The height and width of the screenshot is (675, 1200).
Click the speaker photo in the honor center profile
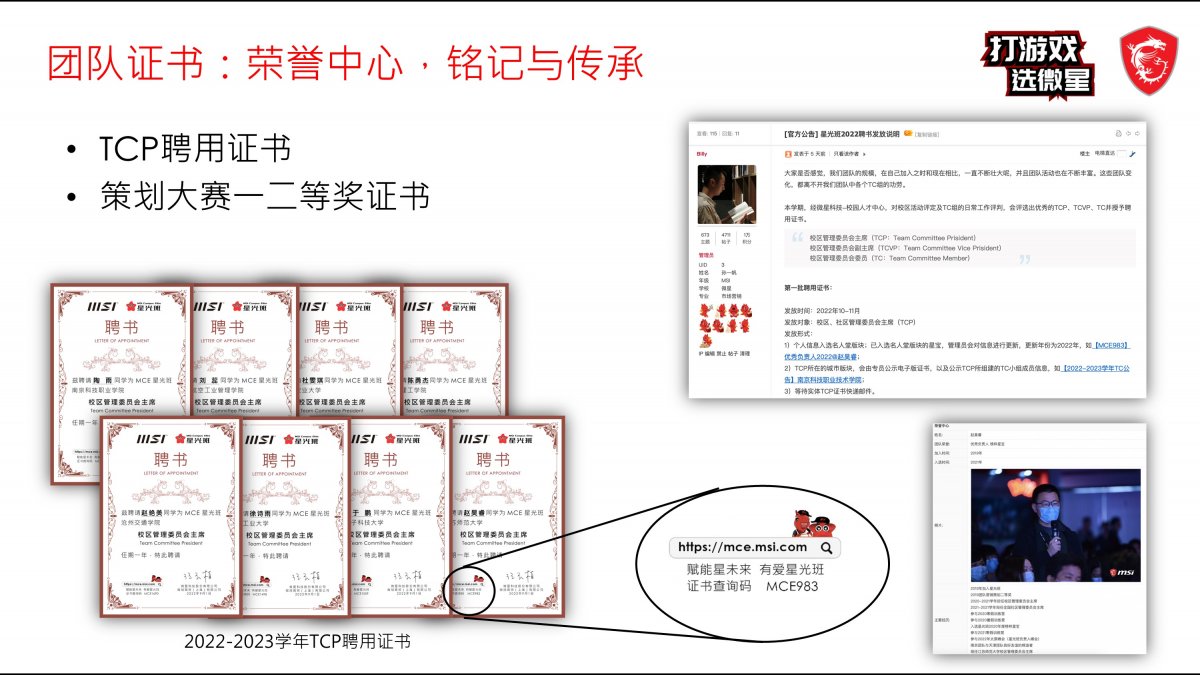pyautogui.click(x=1055, y=526)
